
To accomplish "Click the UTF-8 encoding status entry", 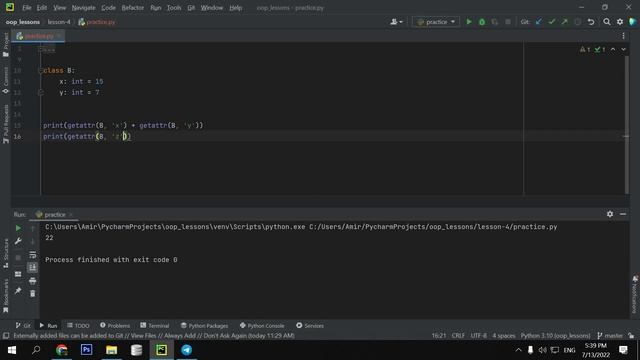I will pyautogui.click(x=478, y=336).
